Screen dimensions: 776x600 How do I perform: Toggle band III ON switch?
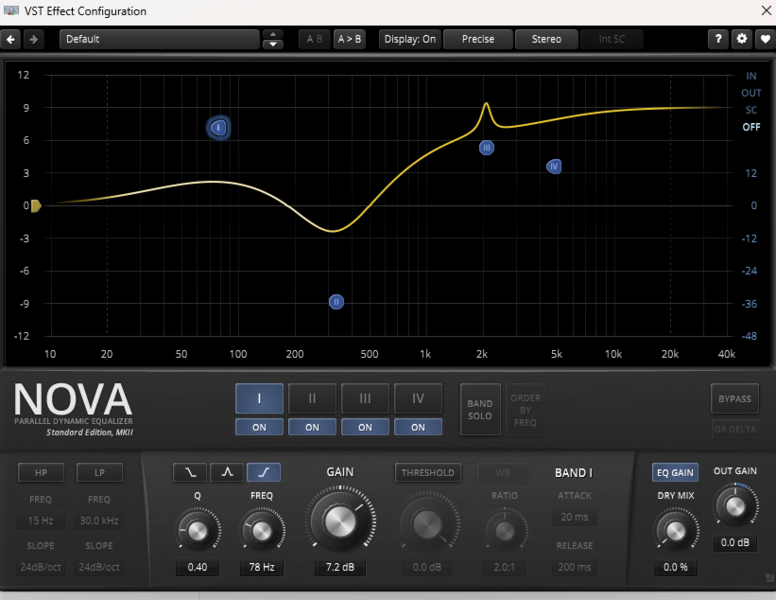[365, 427]
